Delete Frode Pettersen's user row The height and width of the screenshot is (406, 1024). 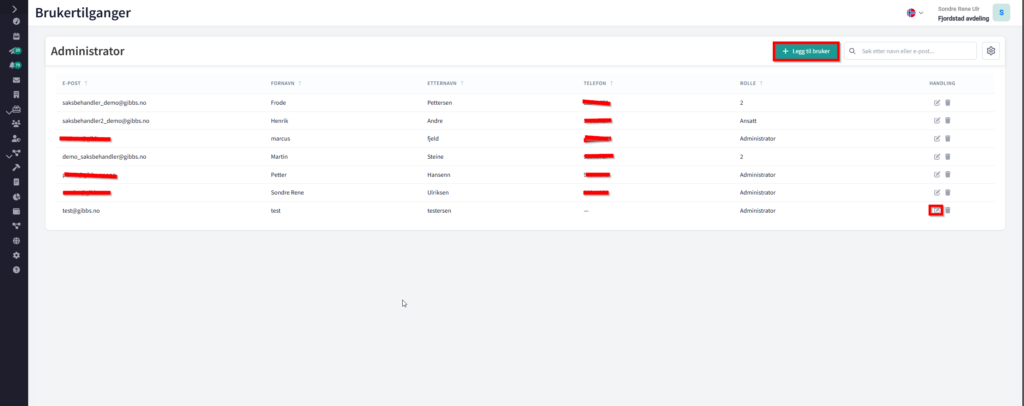(948, 103)
